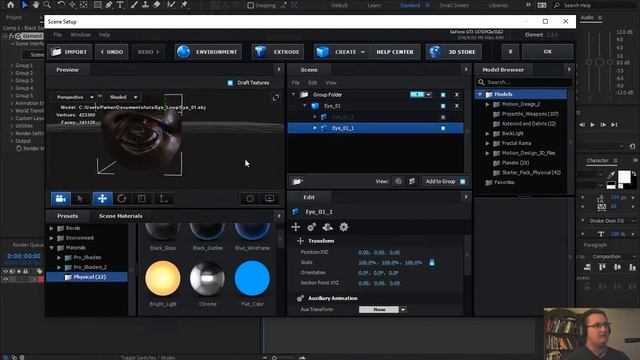This screenshot has height=360, width=640.
Task: Confirm the scene with the OK button
Action: pos(548,52)
